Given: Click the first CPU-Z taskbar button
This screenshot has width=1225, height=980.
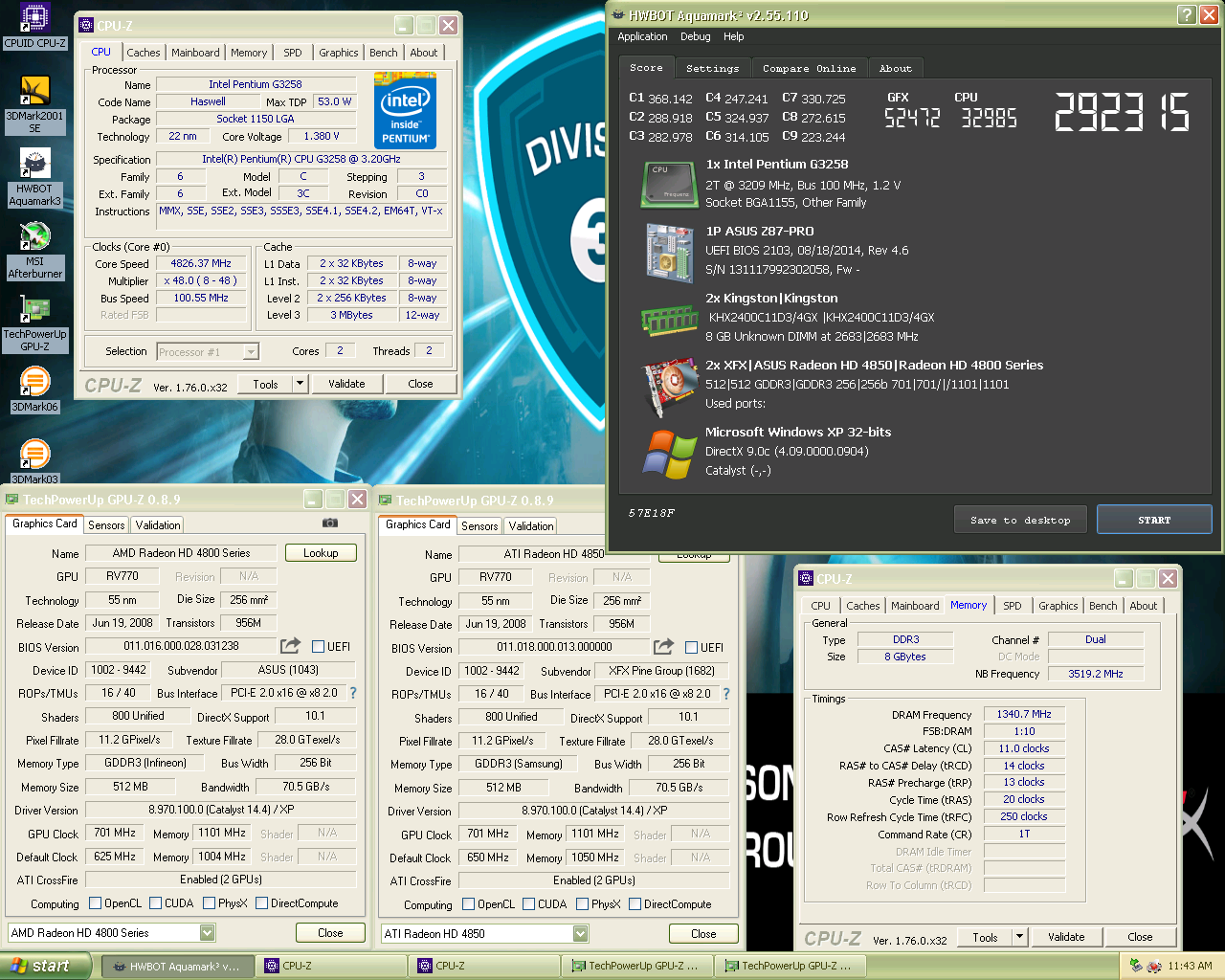Looking at the screenshot, I should tap(330, 967).
